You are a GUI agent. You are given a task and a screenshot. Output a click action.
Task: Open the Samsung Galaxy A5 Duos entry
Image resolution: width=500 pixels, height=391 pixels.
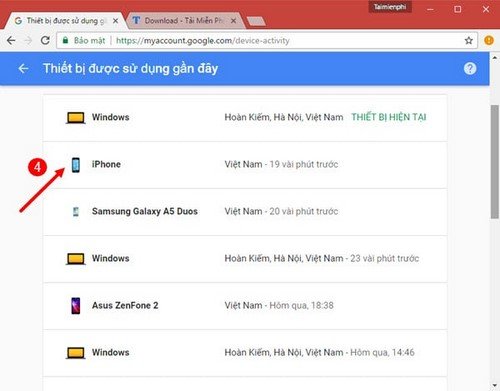tap(245, 212)
